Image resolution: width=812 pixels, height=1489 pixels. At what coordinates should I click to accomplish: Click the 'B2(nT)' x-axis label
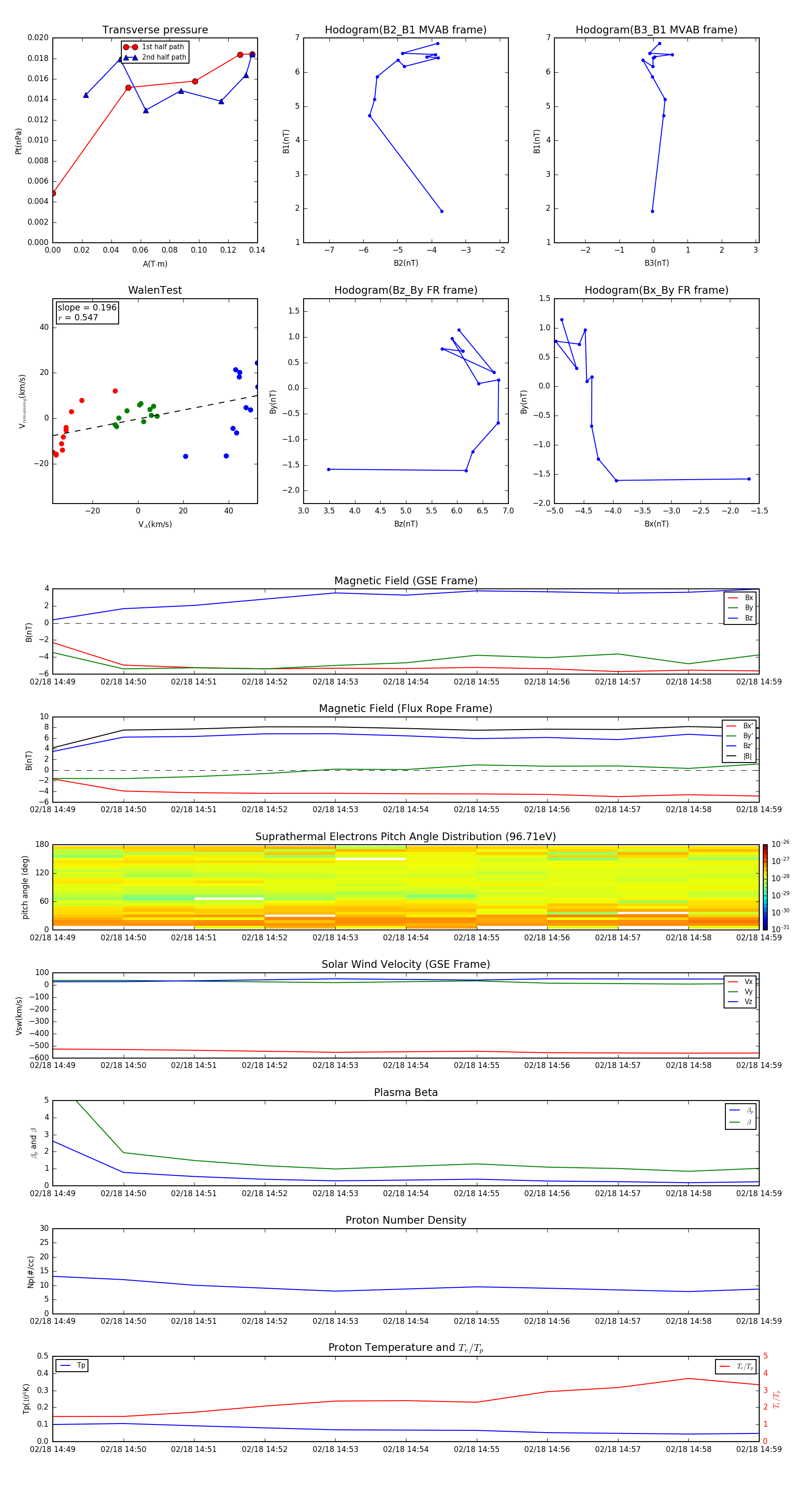click(406, 263)
